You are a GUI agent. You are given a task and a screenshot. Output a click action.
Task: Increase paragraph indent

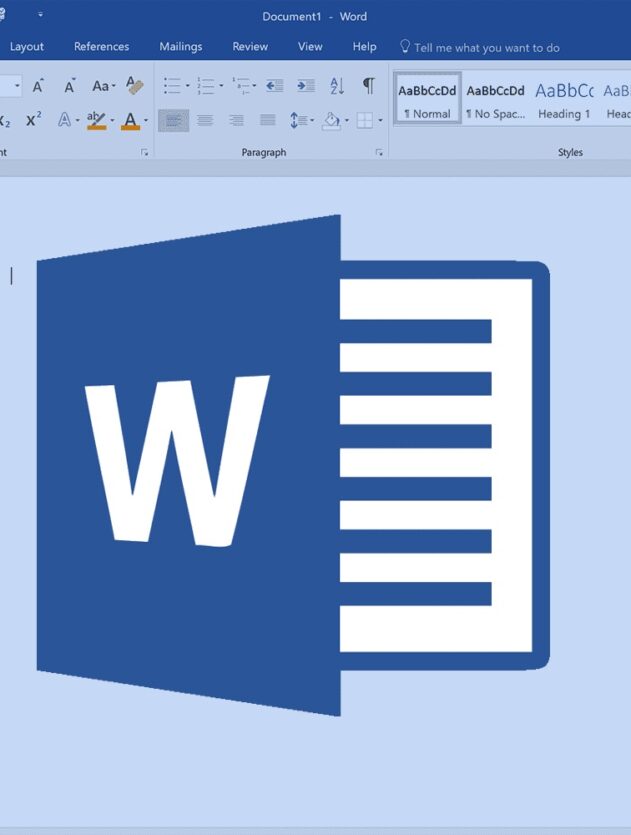tap(306, 86)
